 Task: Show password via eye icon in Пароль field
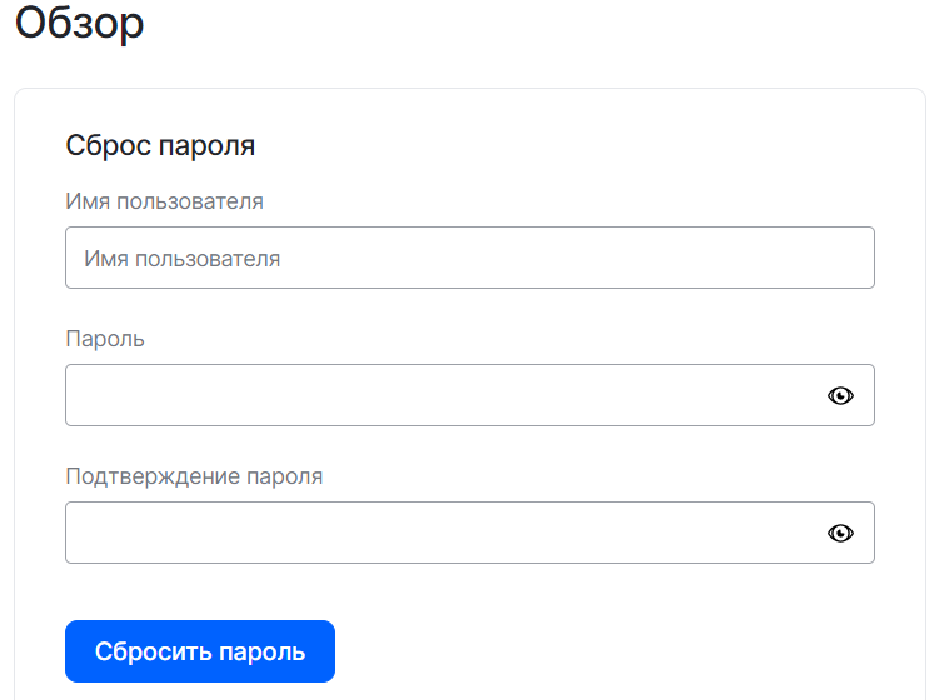841,396
